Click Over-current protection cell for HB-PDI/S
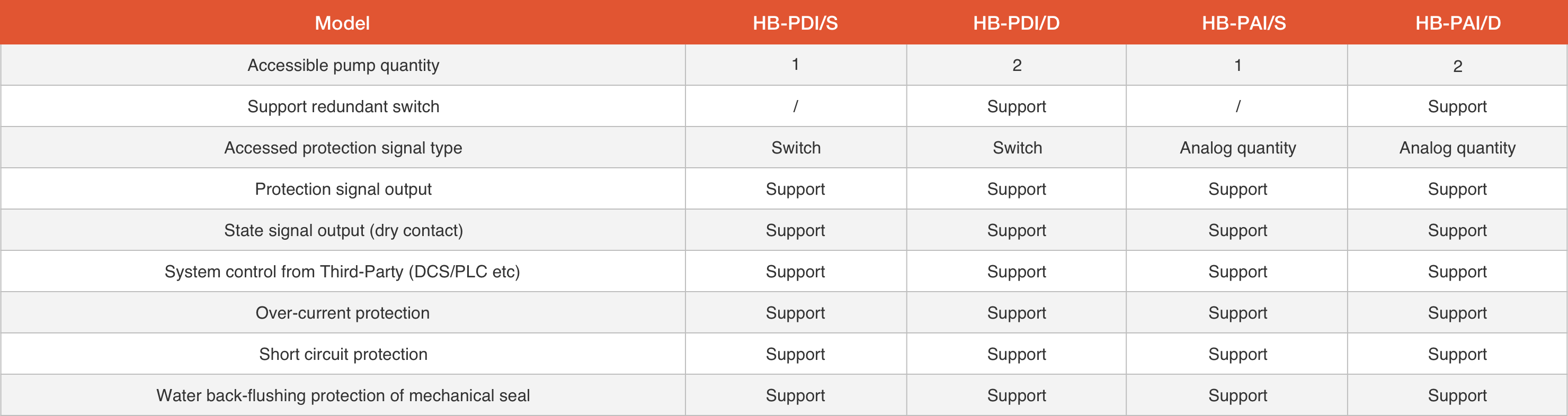 795,313
